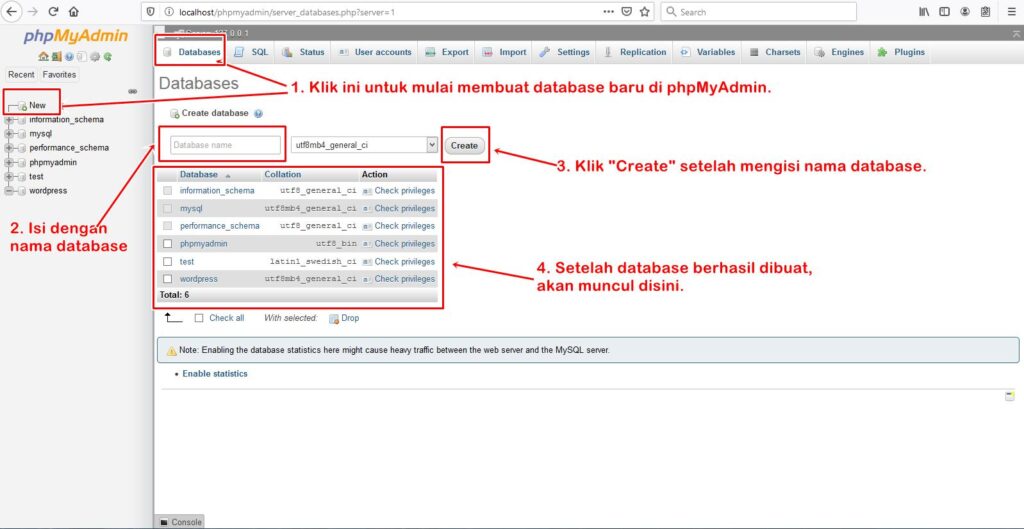Open the Status tab
The height and width of the screenshot is (529, 1024).
[x=304, y=52]
